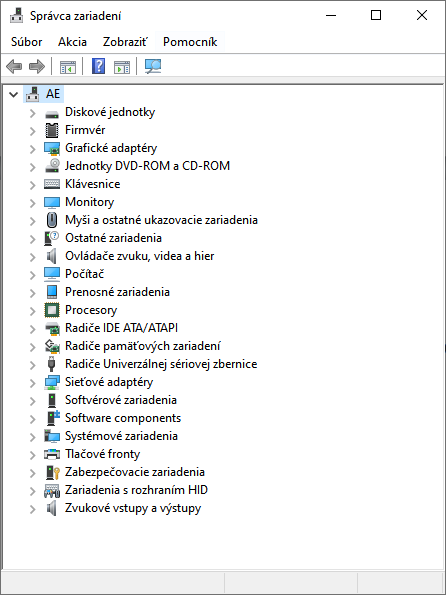The image size is (446, 595).
Task: Click the DVD-ROM a CD-ROM disc icon
Action: (52, 166)
